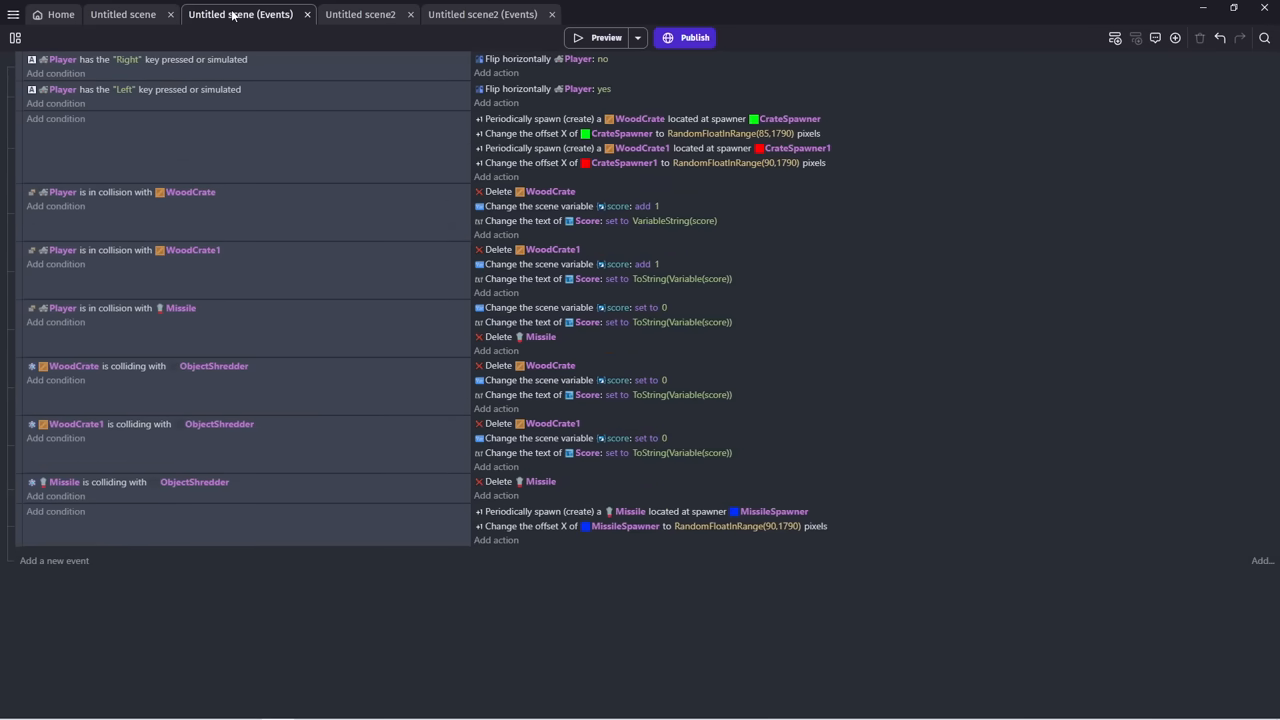
Task: Click the Add a new event link
Action: click(54, 560)
